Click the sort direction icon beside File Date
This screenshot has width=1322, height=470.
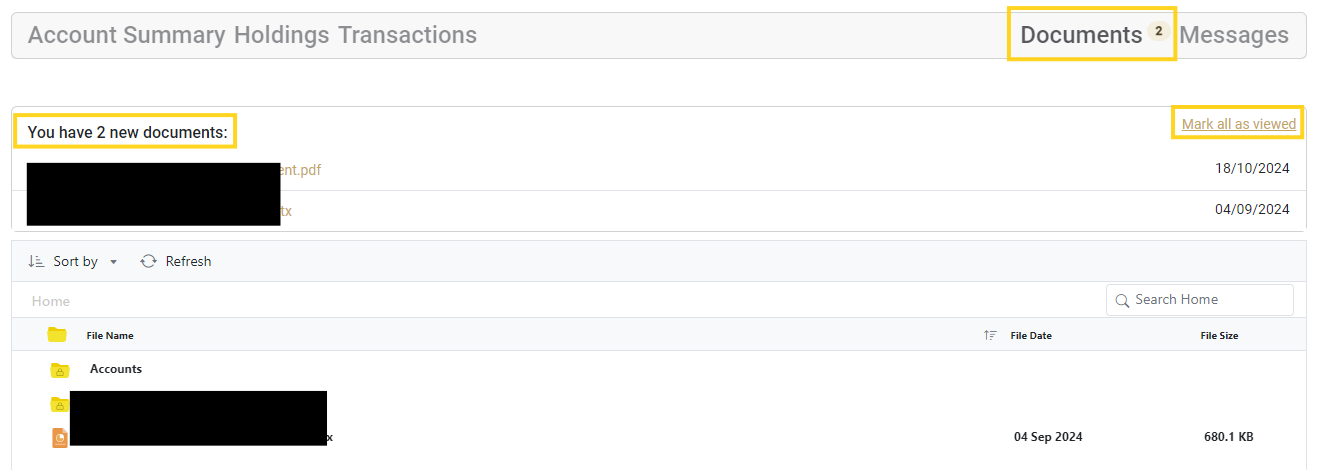click(990, 336)
